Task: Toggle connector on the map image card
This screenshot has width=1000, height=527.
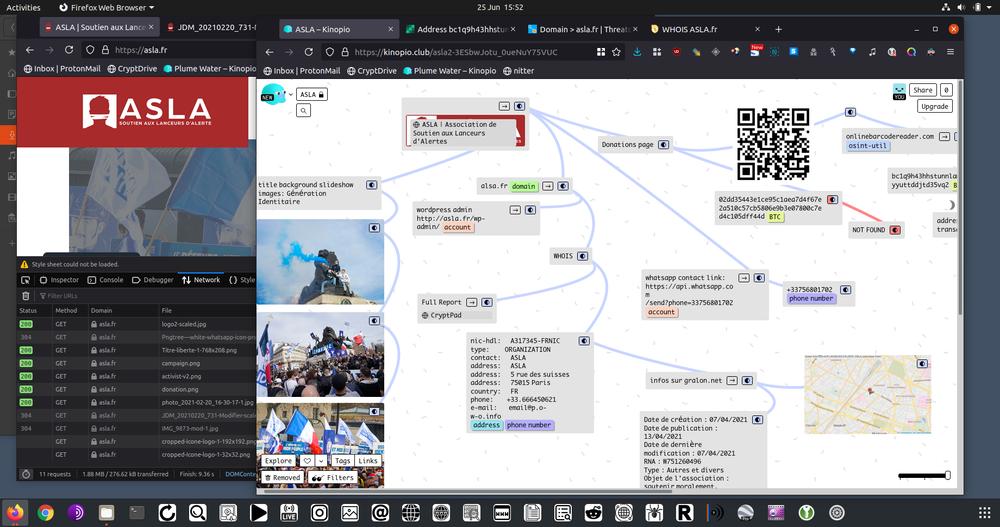Action: tap(922, 364)
